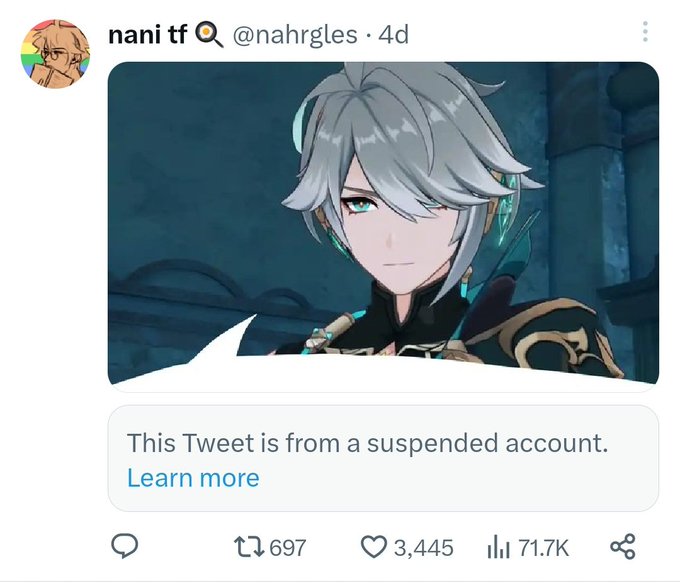The width and height of the screenshot is (680, 583).
Task: Click the 71.7K views count
Action: tap(543, 547)
